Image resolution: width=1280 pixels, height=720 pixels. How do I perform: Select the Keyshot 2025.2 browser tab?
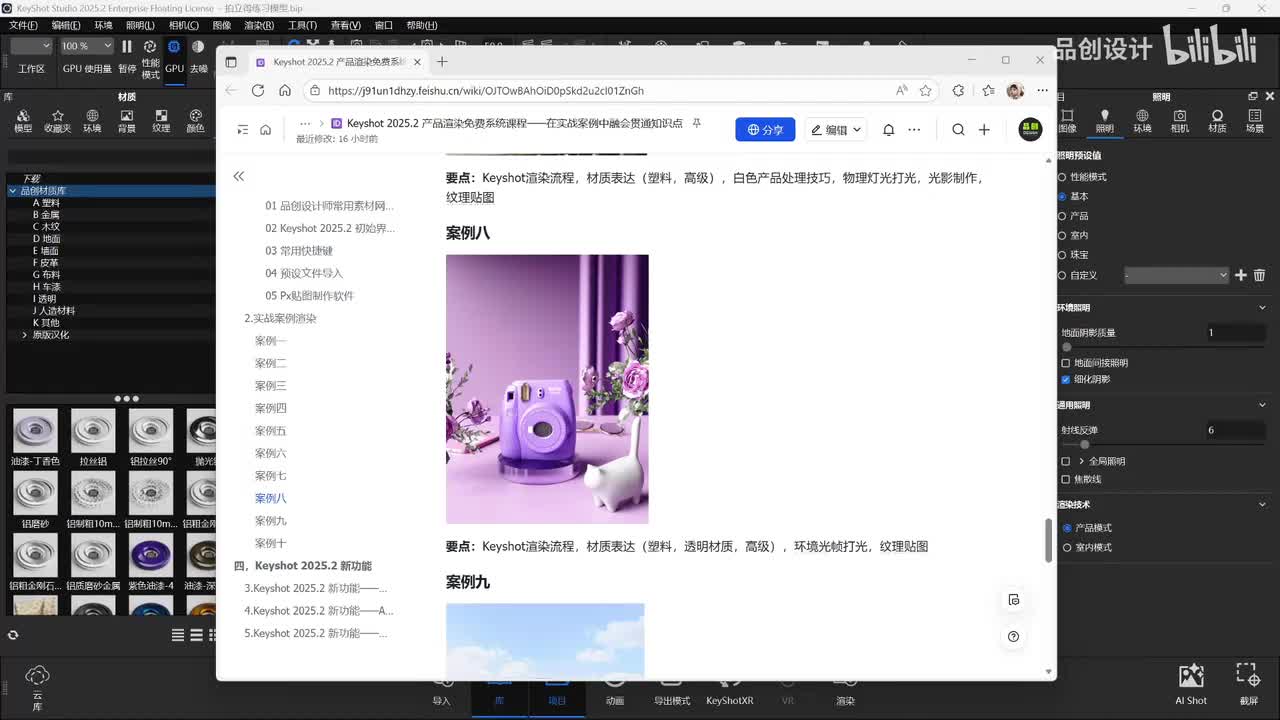coord(338,61)
